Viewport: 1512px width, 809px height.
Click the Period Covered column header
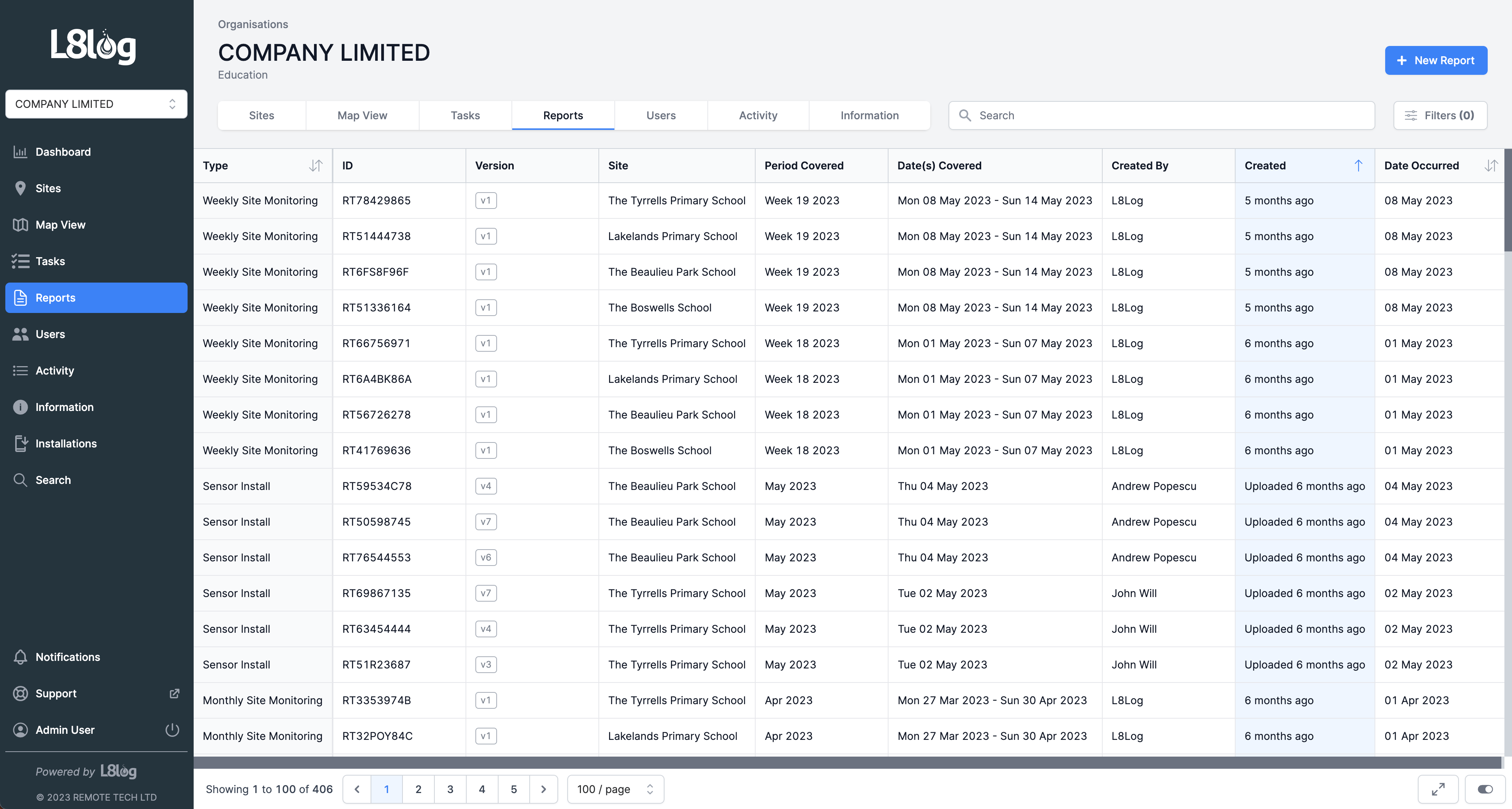tap(821, 166)
